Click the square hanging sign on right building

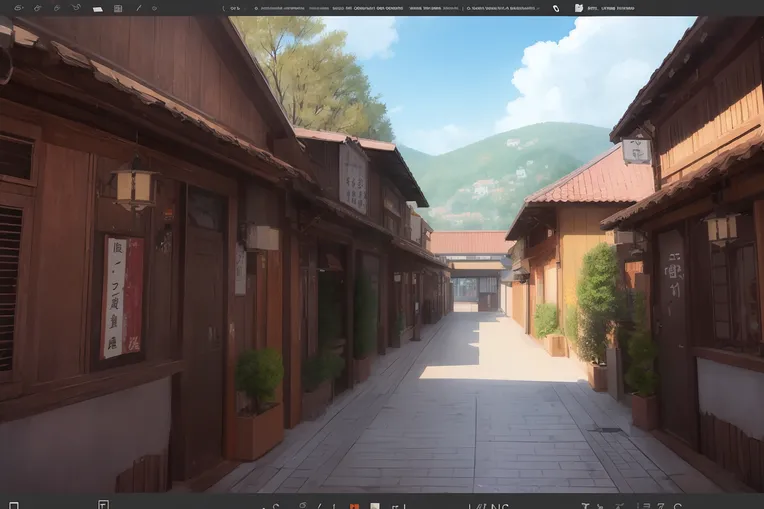[x=636, y=151]
